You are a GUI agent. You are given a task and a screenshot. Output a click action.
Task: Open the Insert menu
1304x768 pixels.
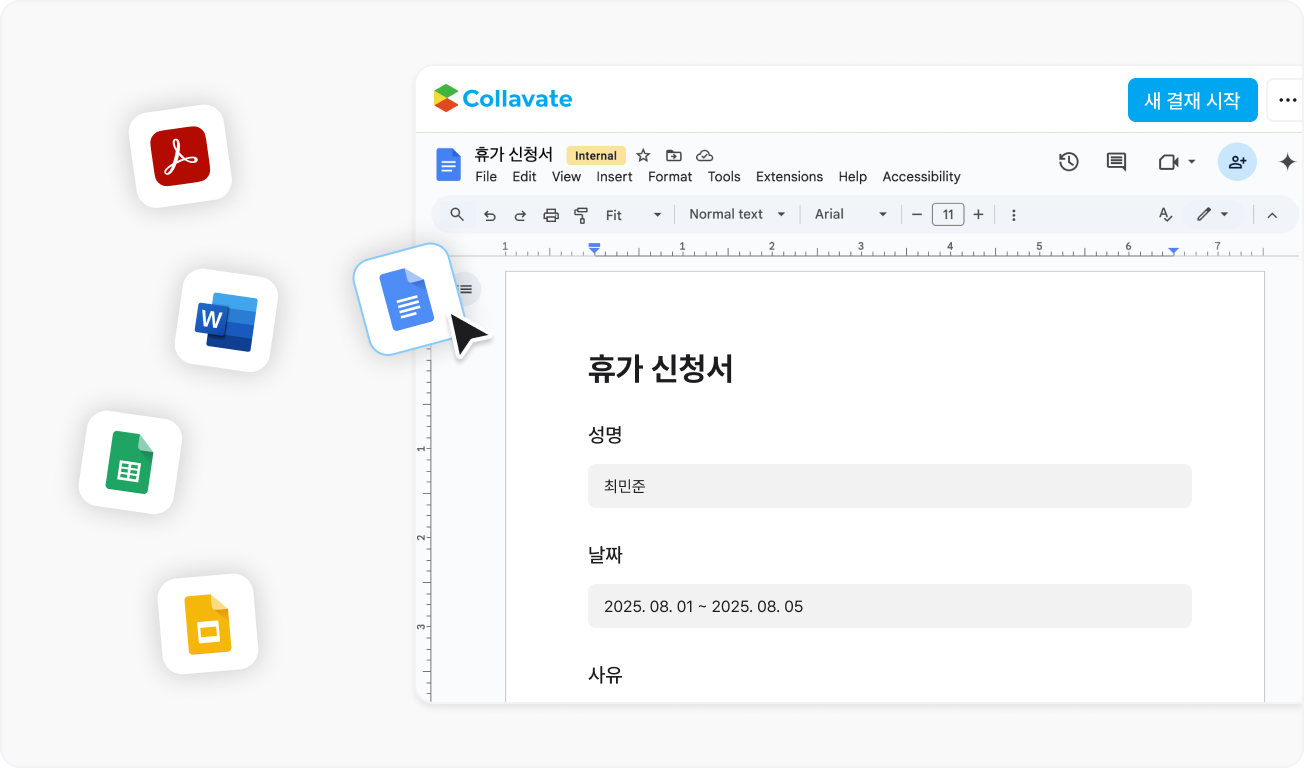tap(614, 176)
